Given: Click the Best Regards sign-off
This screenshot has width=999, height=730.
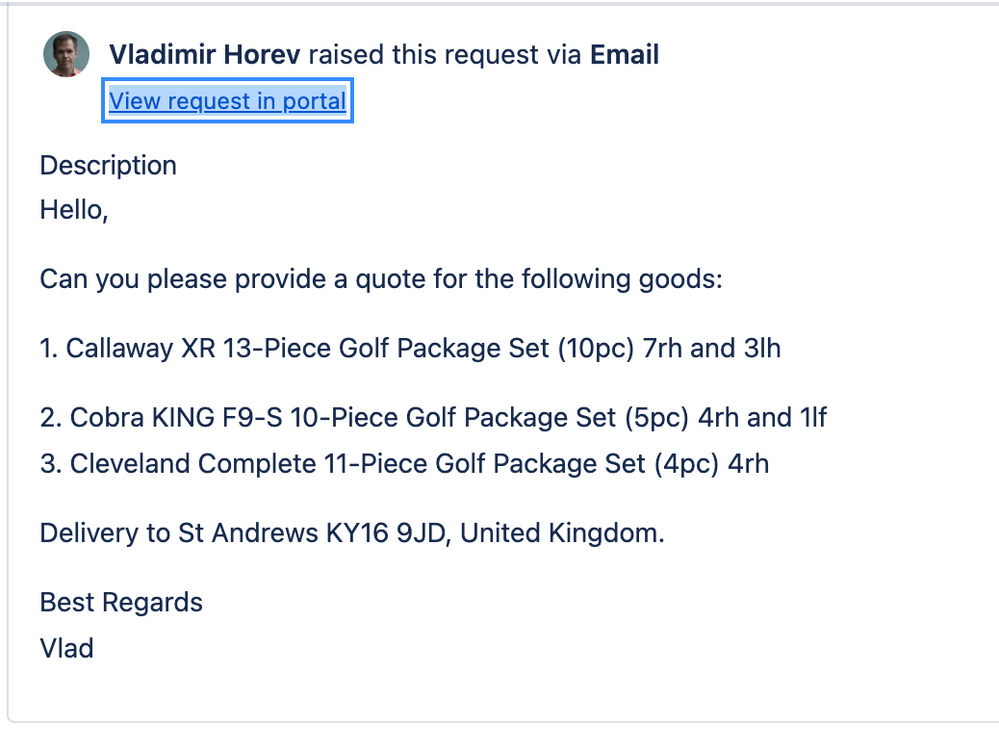Looking at the screenshot, I should point(120,602).
